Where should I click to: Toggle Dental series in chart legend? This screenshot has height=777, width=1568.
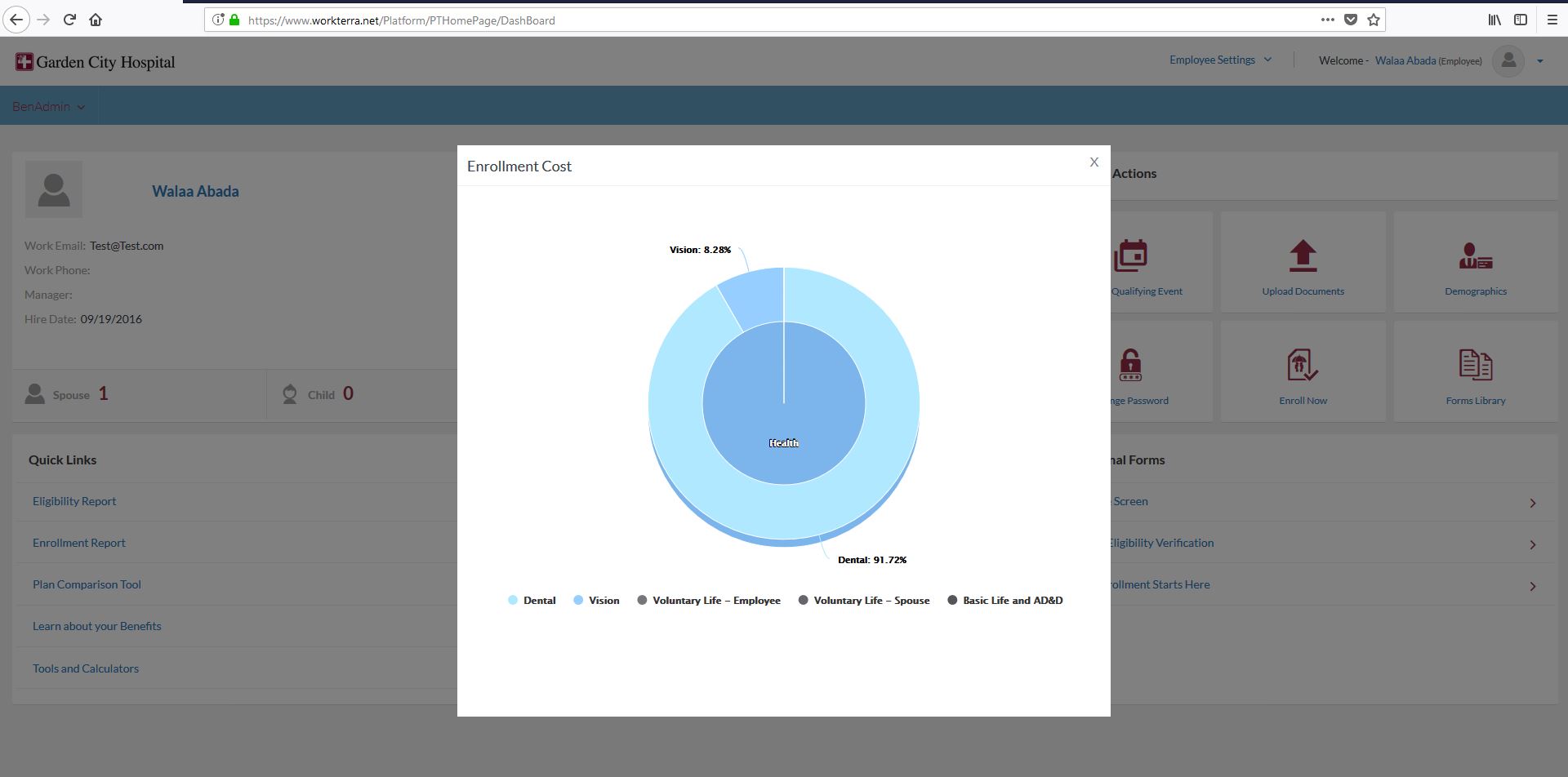(532, 601)
